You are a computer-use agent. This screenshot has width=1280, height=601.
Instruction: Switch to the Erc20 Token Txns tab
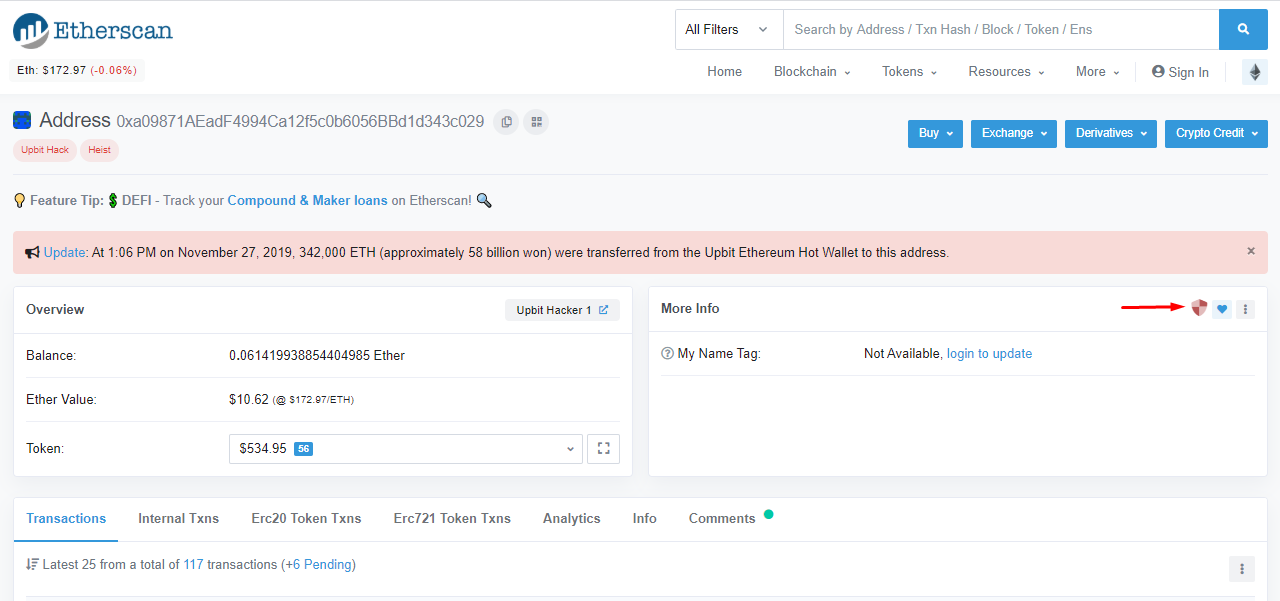pyautogui.click(x=306, y=518)
